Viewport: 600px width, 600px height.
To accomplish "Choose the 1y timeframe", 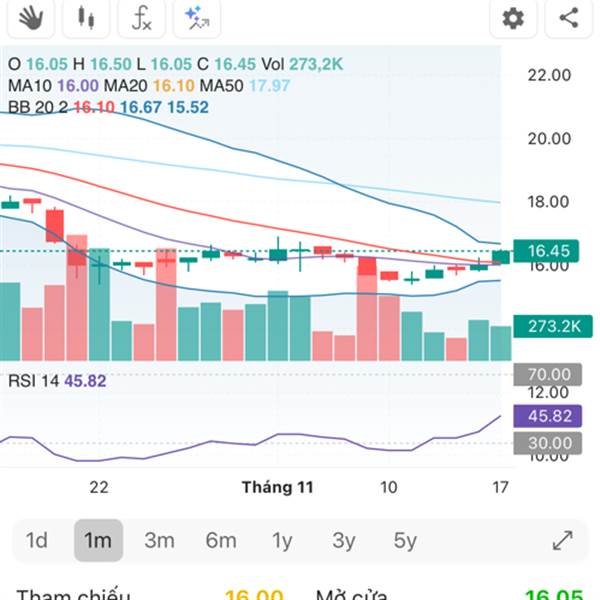I will click(x=282, y=541).
